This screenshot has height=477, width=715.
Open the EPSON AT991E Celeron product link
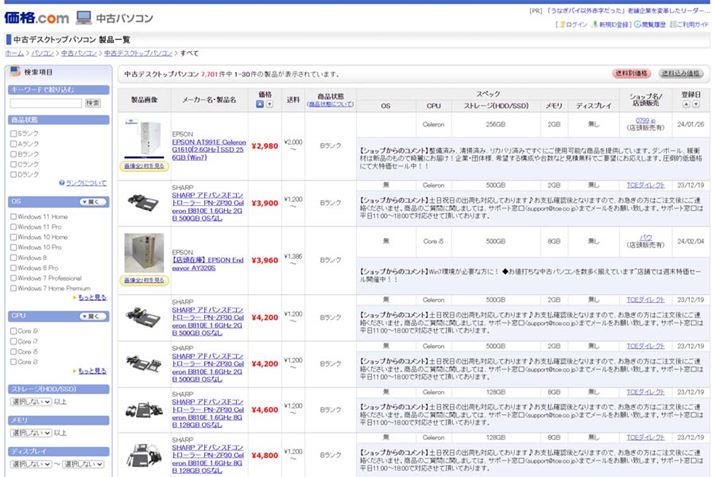point(210,143)
